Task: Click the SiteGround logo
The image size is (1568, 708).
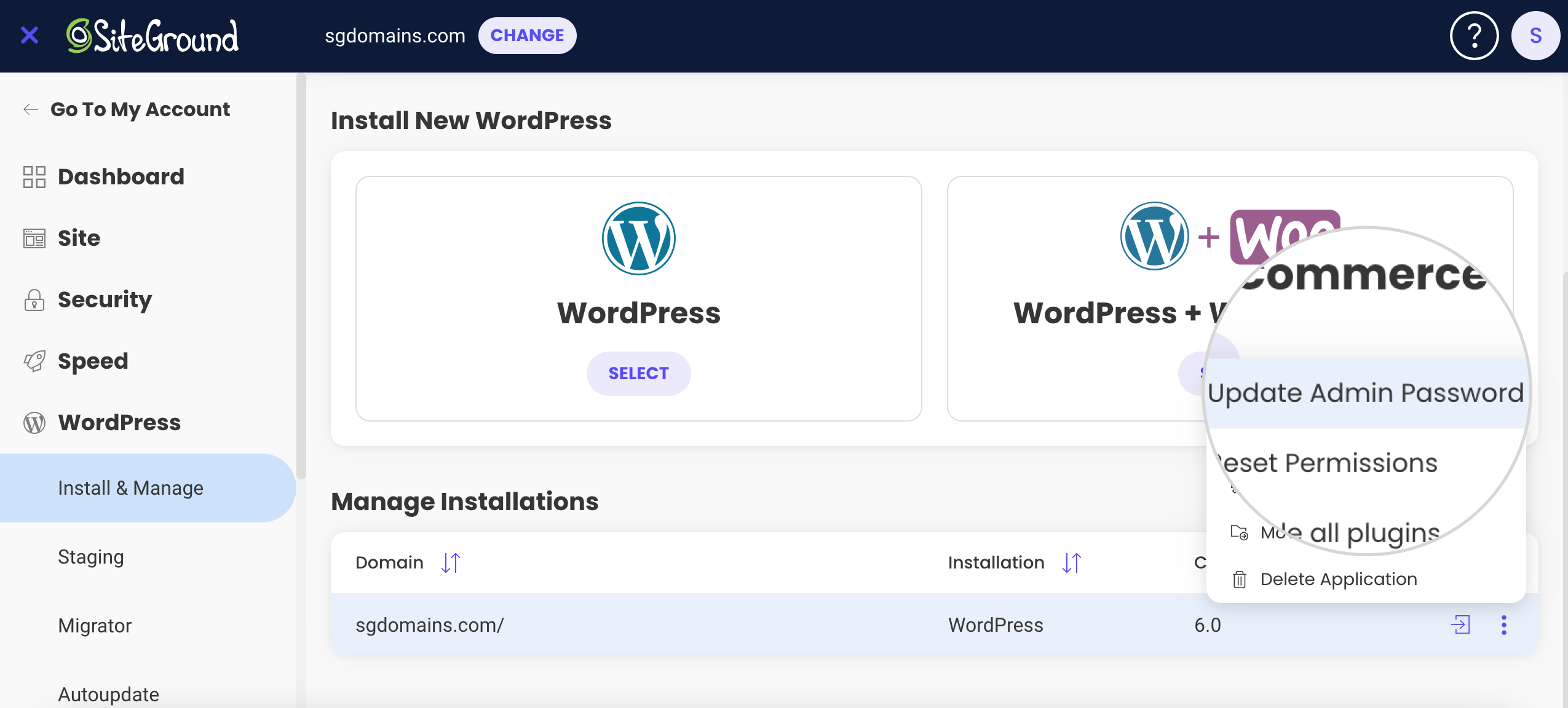Action: point(152,36)
